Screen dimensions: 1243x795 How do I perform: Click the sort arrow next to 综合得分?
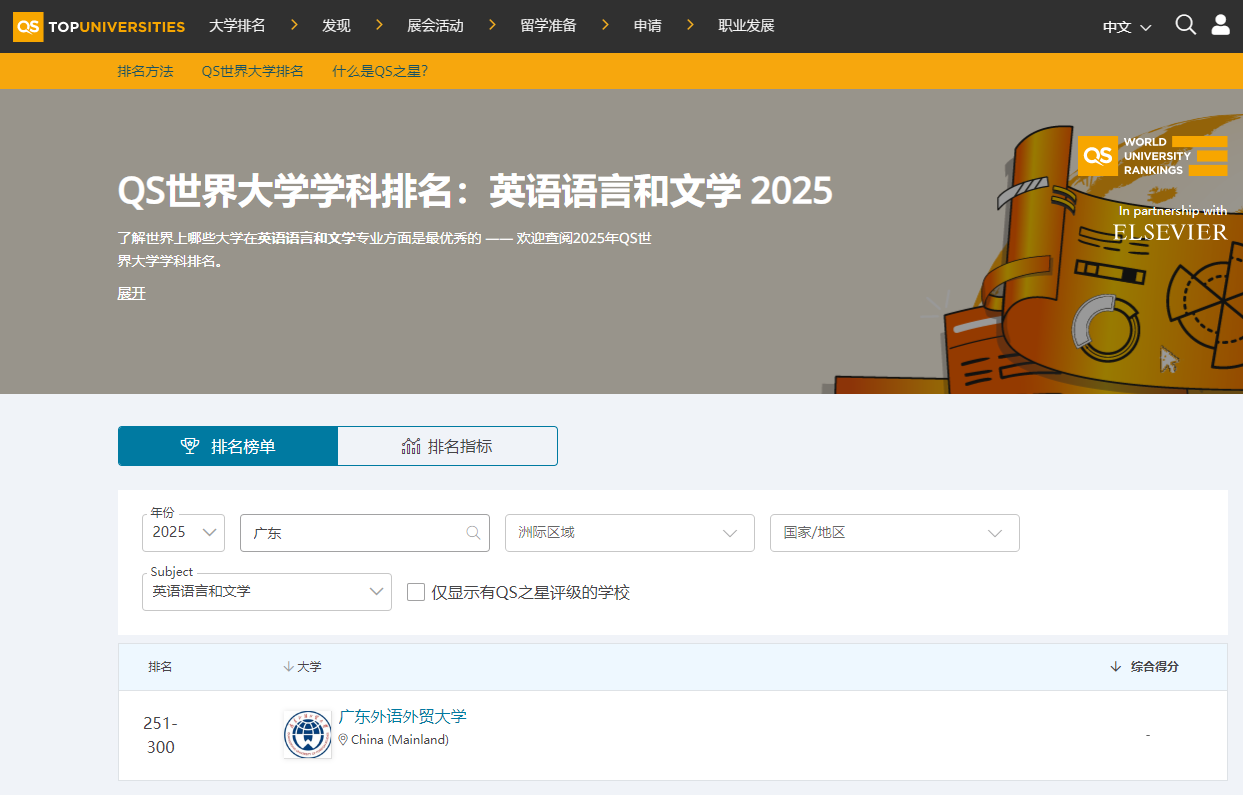tap(1114, 666)
